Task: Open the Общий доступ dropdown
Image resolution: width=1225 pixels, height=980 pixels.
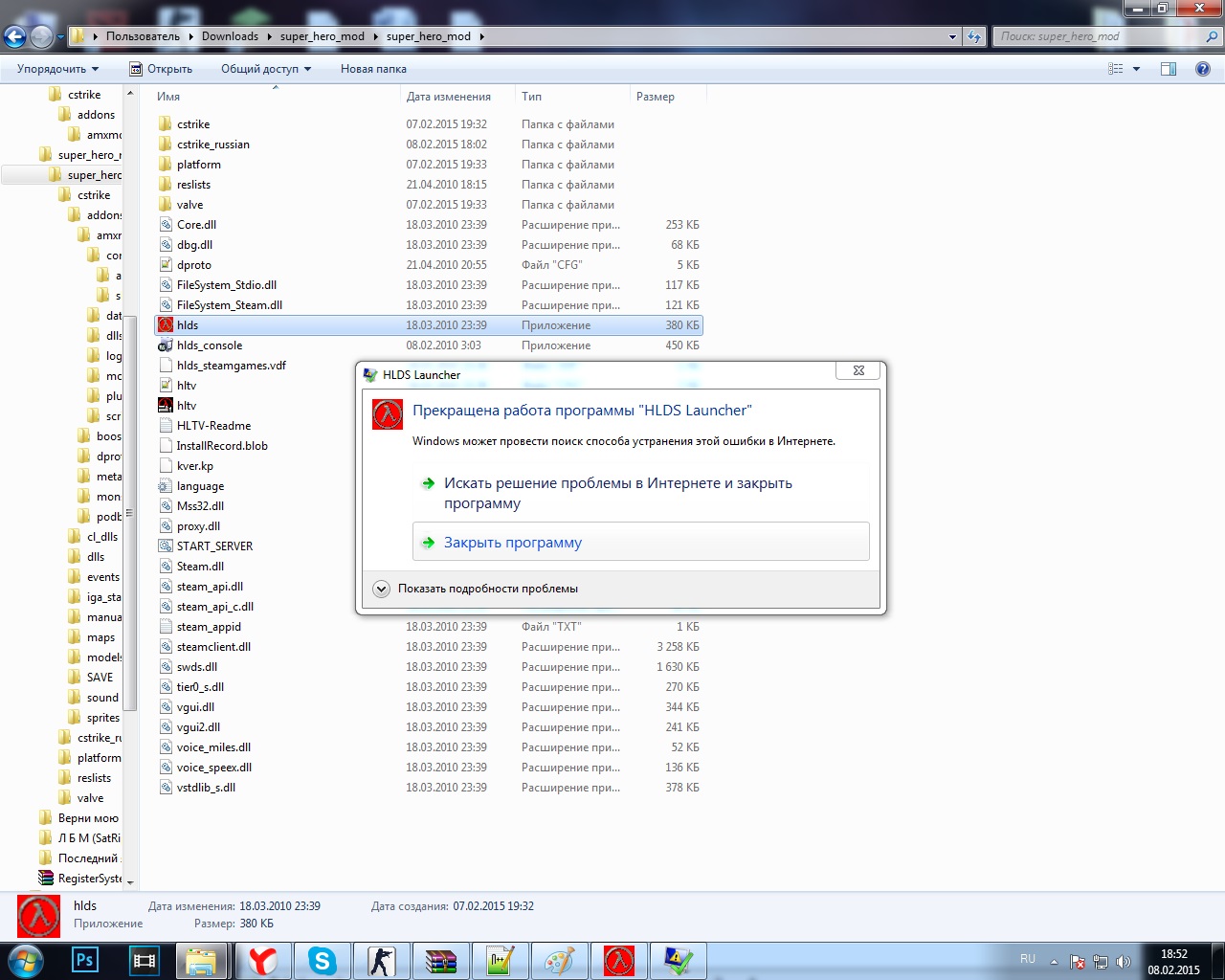Action: 266,69
